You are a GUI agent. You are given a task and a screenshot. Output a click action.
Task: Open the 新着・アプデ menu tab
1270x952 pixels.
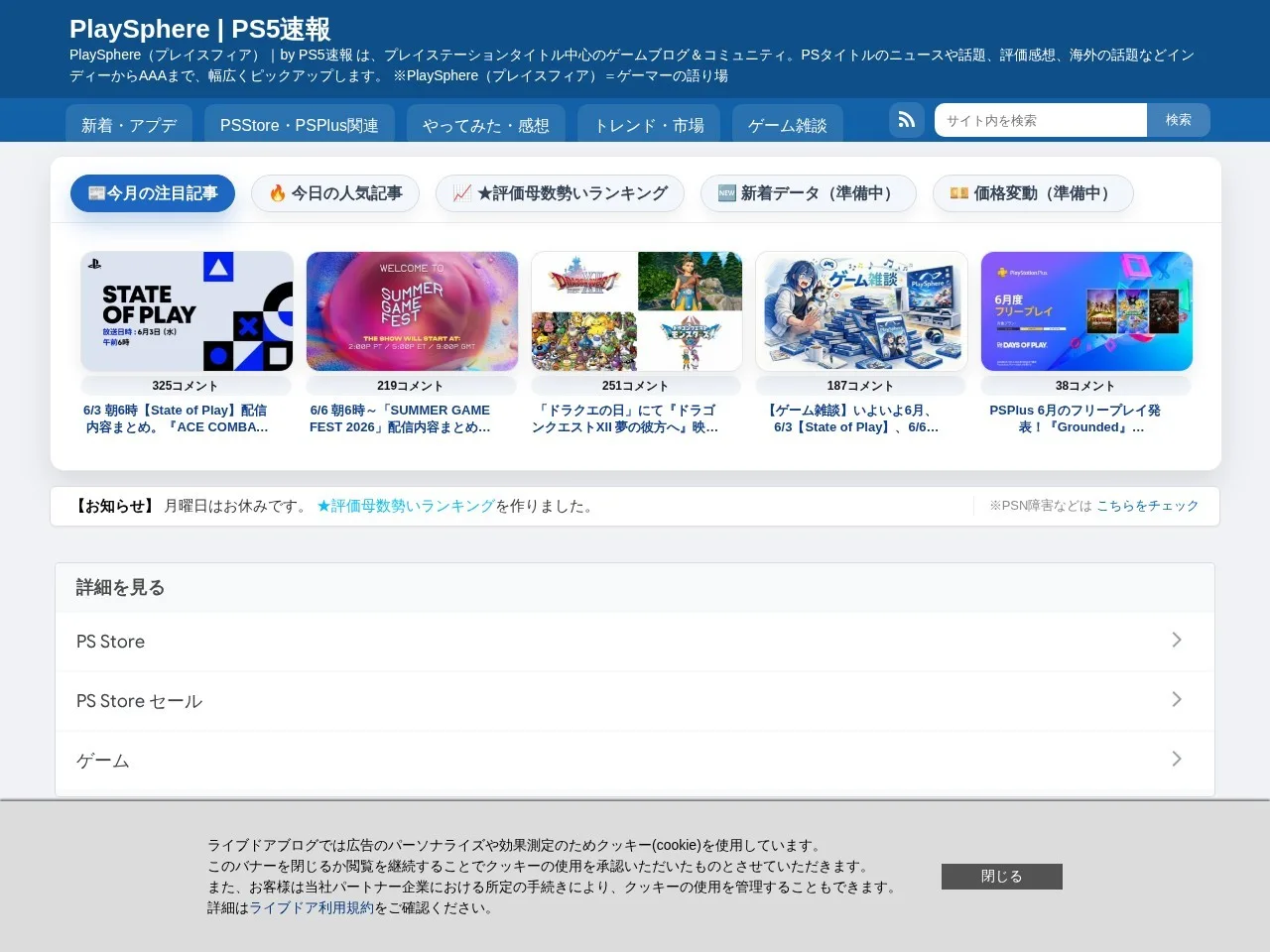coord(129,124)
